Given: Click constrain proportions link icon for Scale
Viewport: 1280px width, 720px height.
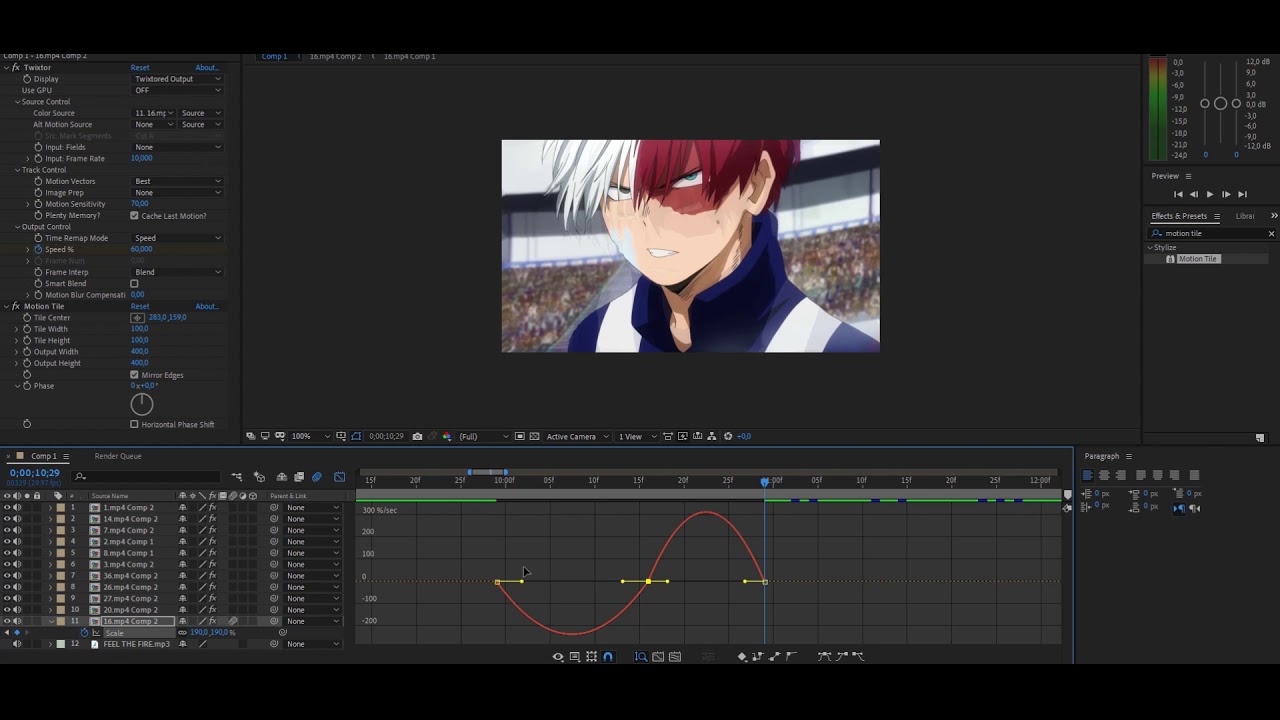Looking at the screenshot, I should coord(183,633).
